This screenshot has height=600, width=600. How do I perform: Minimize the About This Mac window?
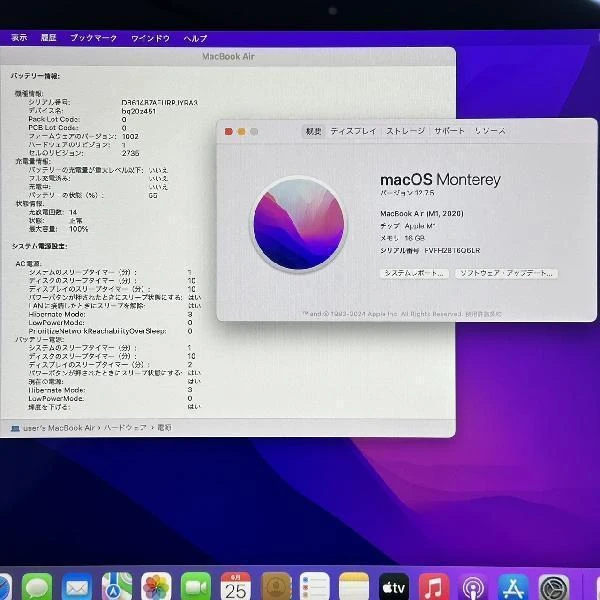(x=241, y=132)
